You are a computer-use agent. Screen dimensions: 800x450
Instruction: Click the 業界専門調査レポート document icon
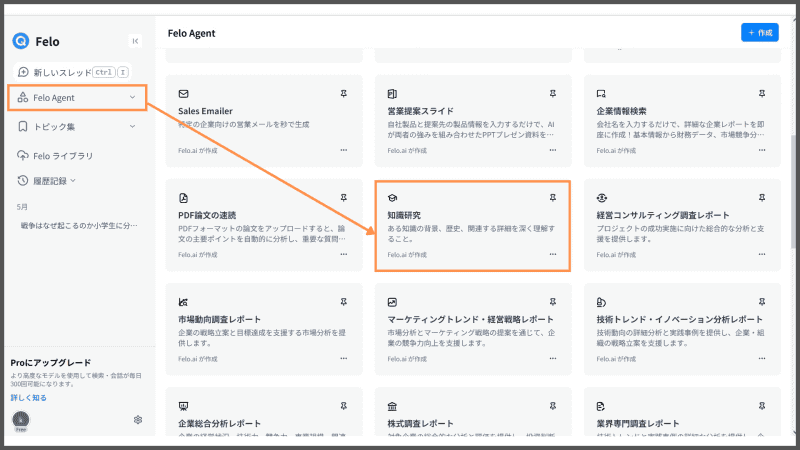[601, 407]
